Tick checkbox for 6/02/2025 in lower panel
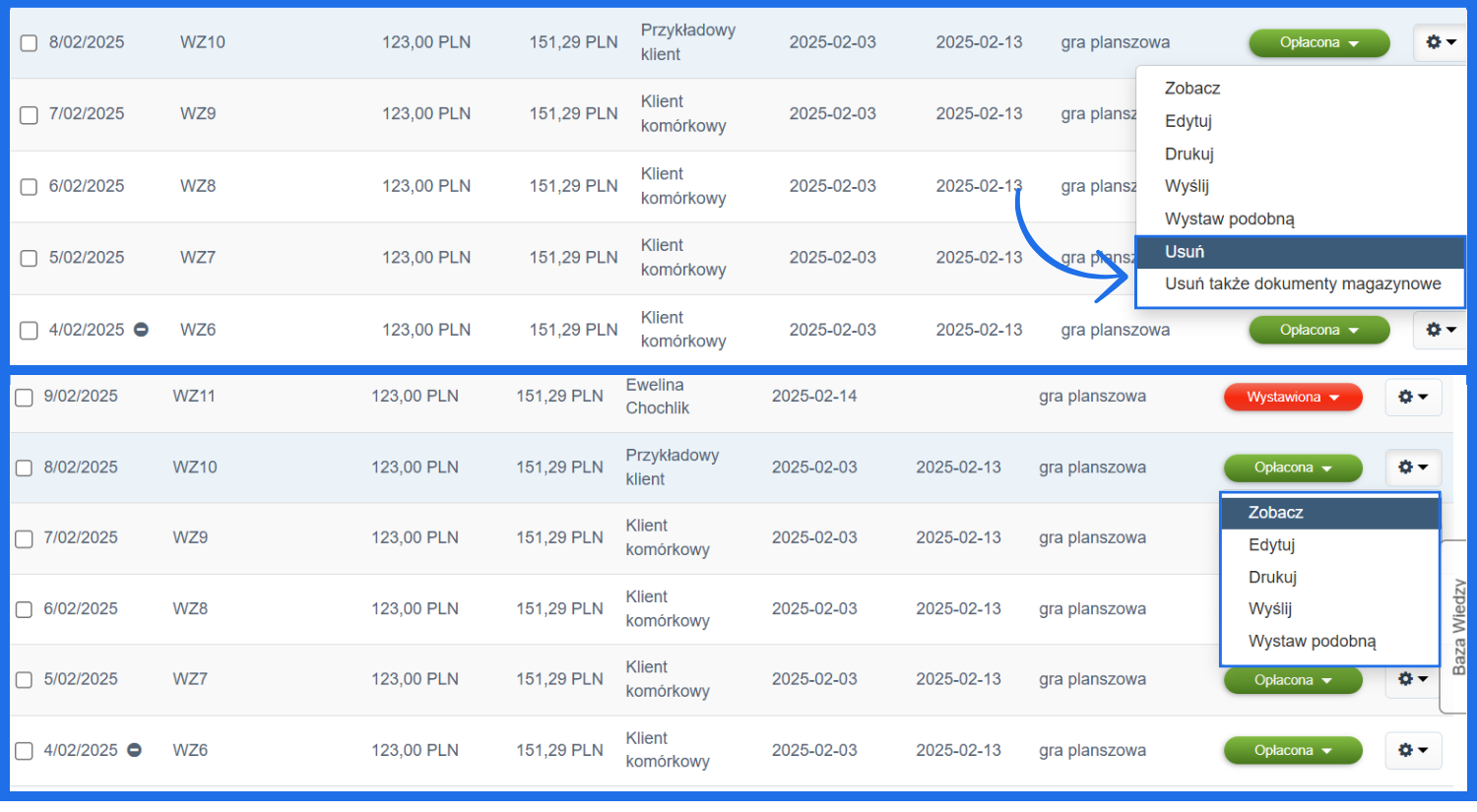Viewport: 1477px width, 812px height. click(x=25, y=610)
